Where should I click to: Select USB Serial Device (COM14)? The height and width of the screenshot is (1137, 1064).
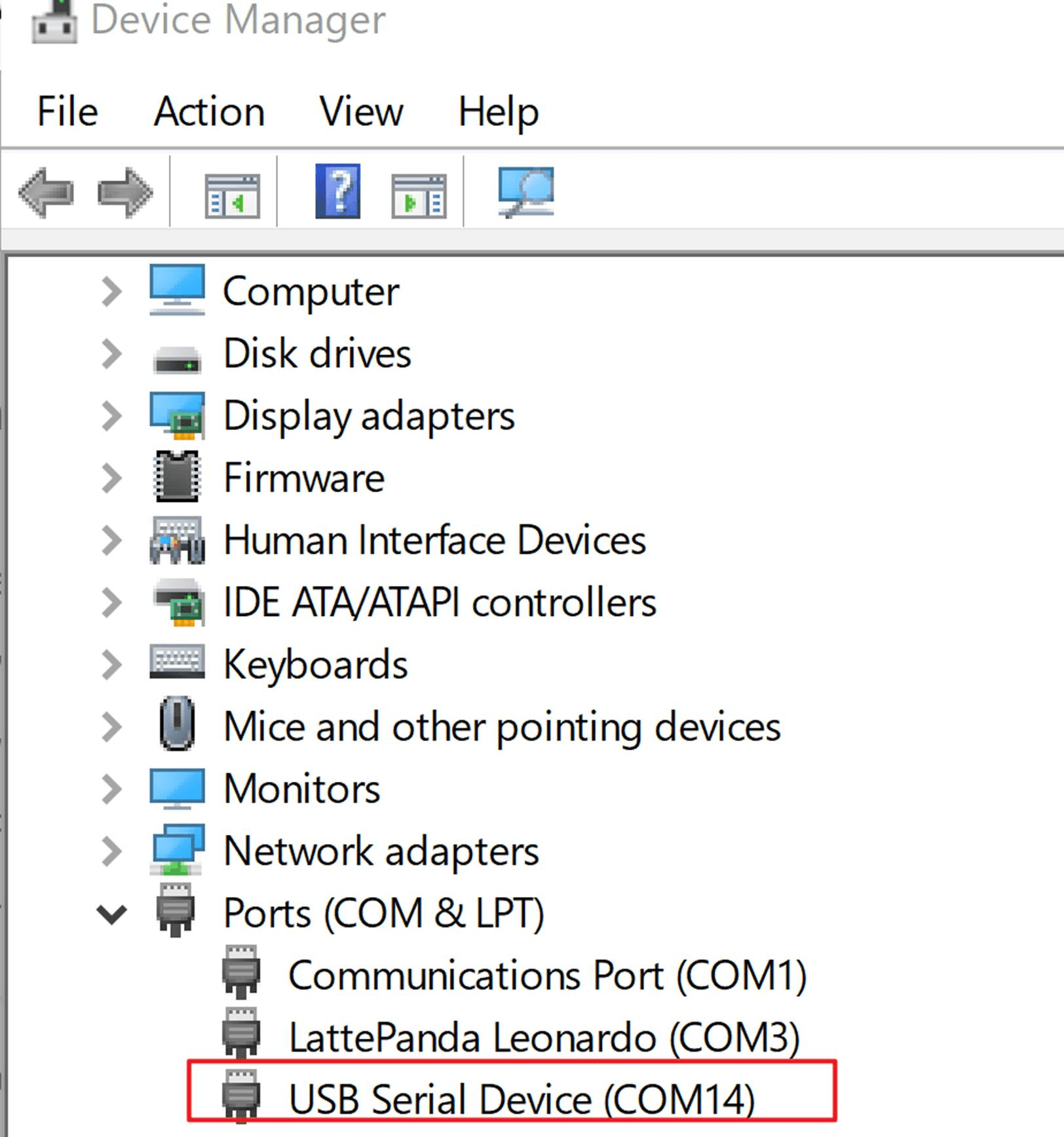[522, 1099]
